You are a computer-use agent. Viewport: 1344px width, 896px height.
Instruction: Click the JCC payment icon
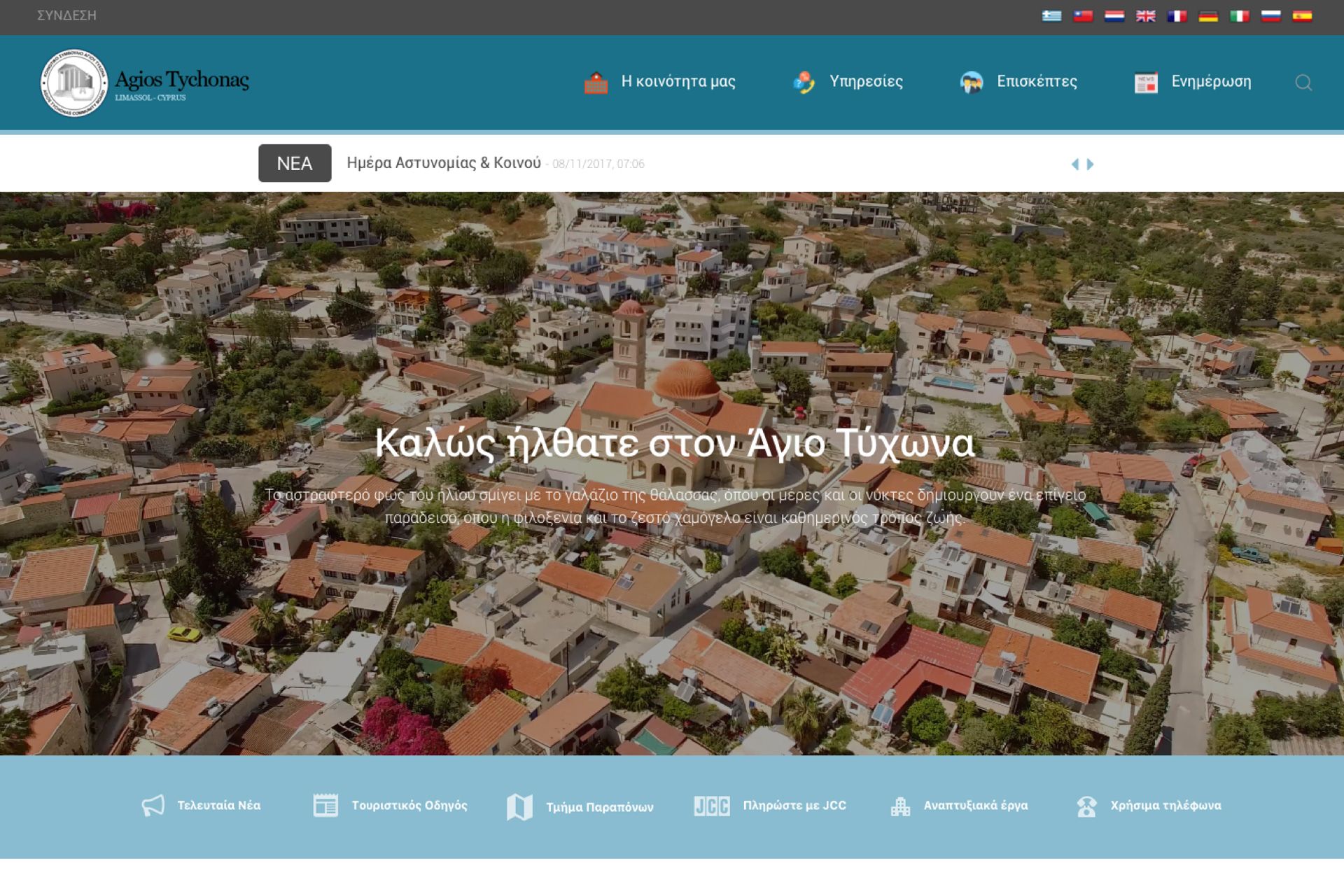711,806
